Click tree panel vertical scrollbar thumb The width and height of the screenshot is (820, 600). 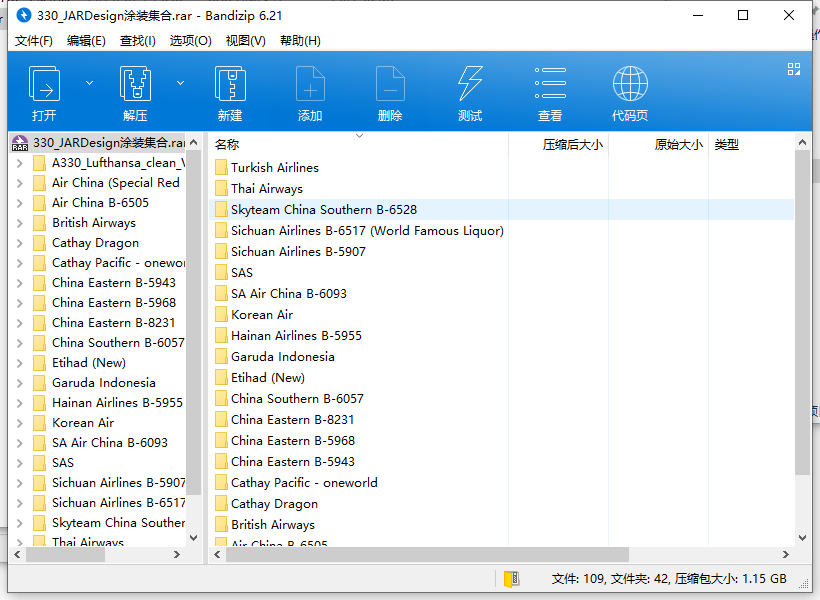tap(193, 322)
